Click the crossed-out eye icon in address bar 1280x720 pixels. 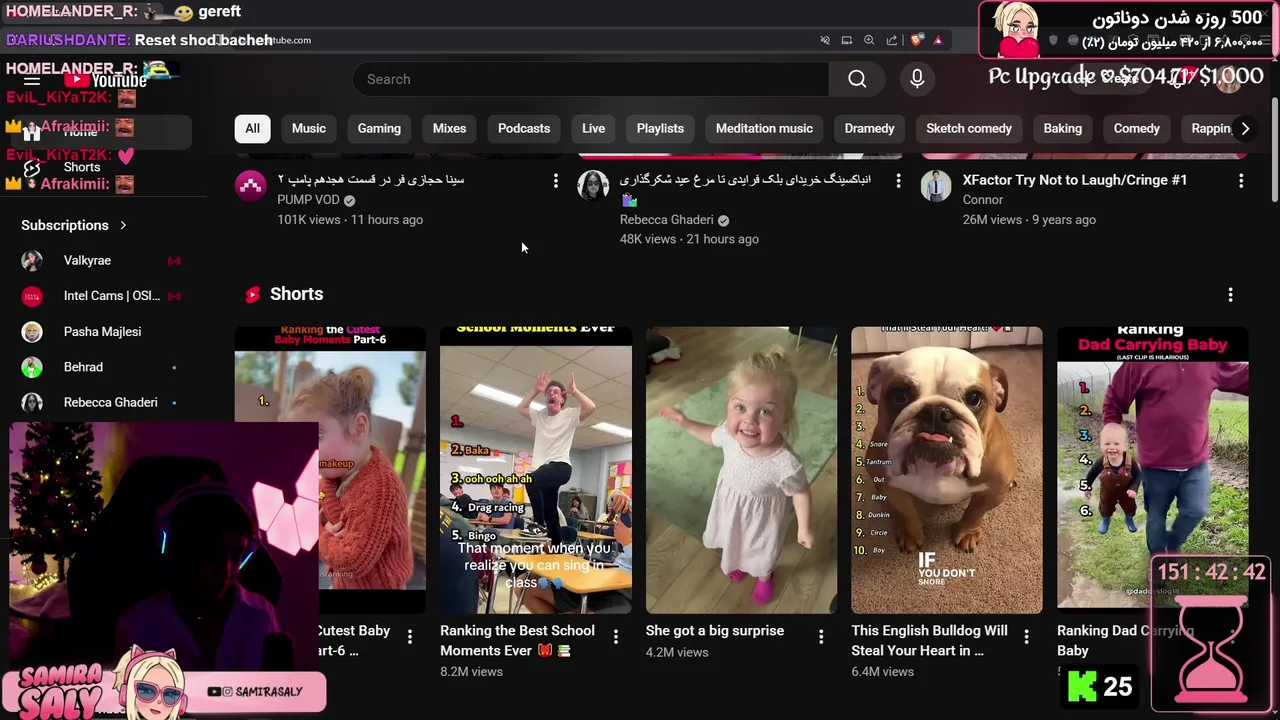pyautogui.click(x=825, y=40)
